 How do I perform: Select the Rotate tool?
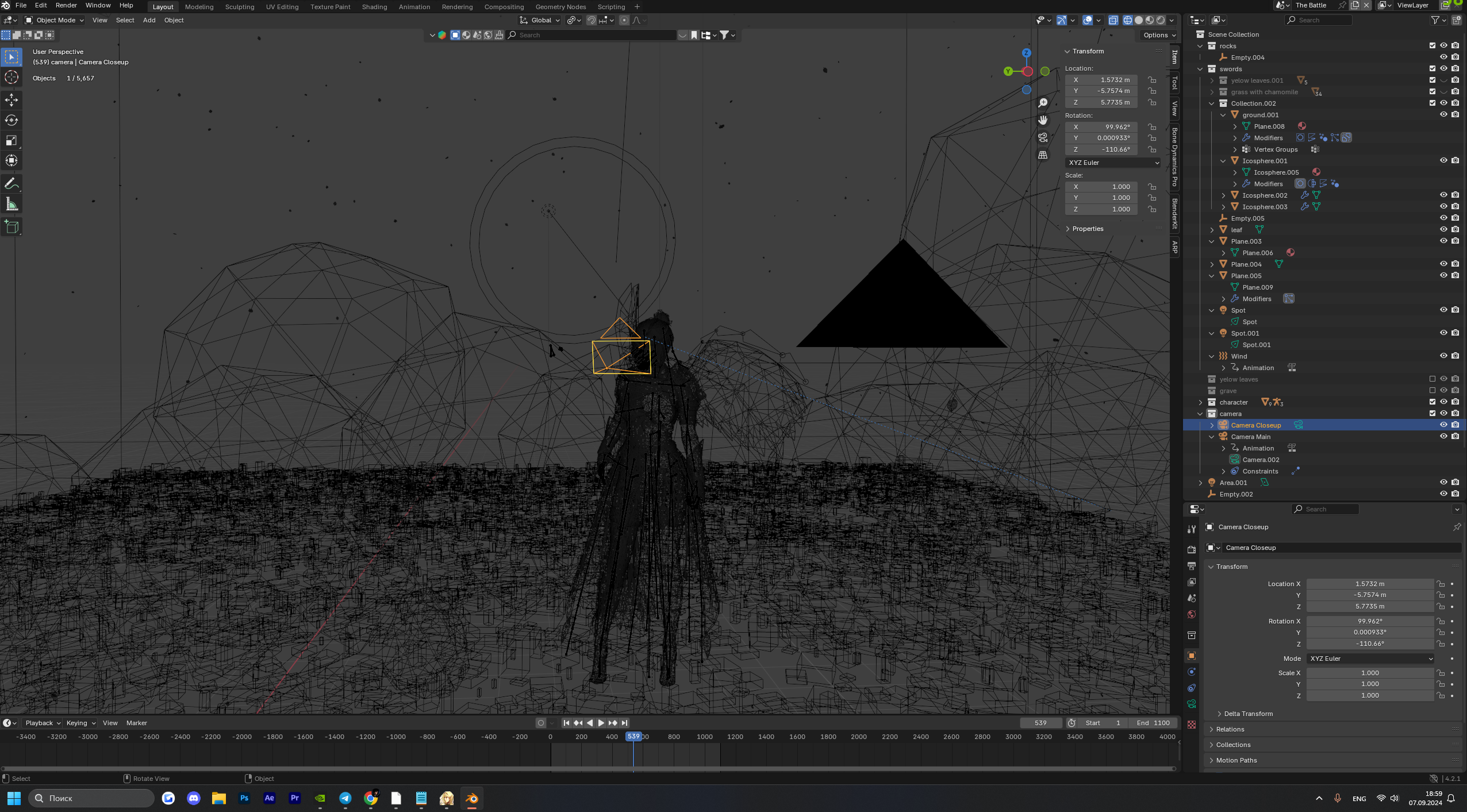pos(11,120)
